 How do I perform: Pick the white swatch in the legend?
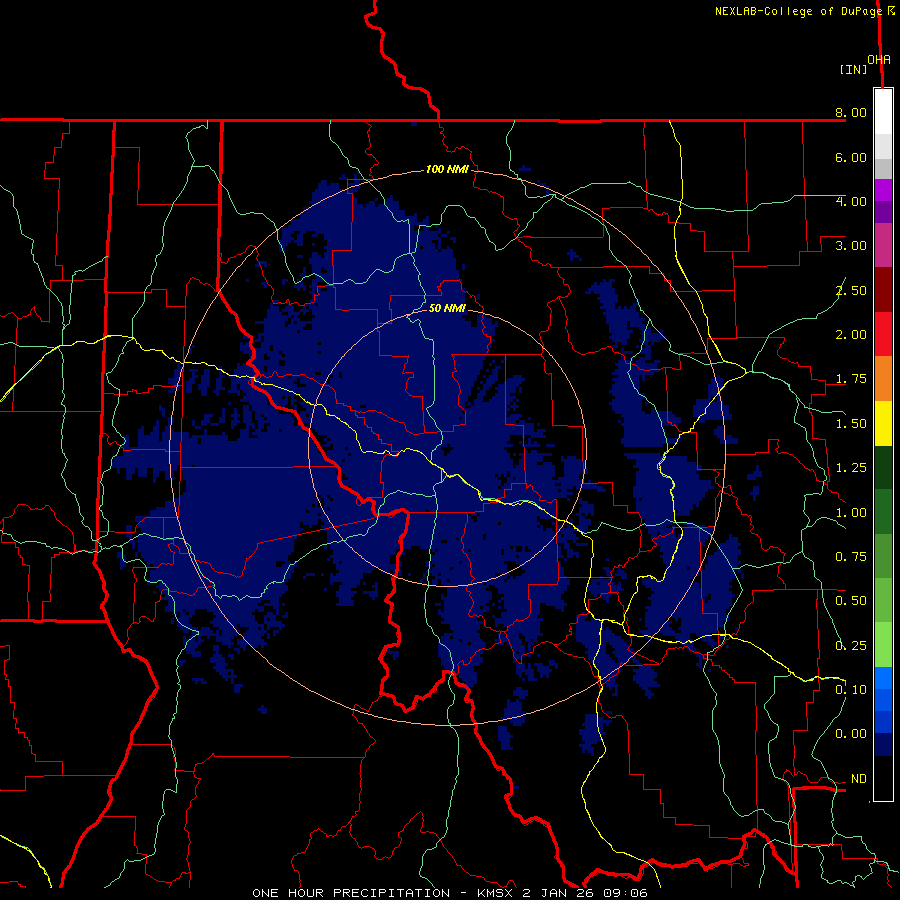tap(883, 112)
